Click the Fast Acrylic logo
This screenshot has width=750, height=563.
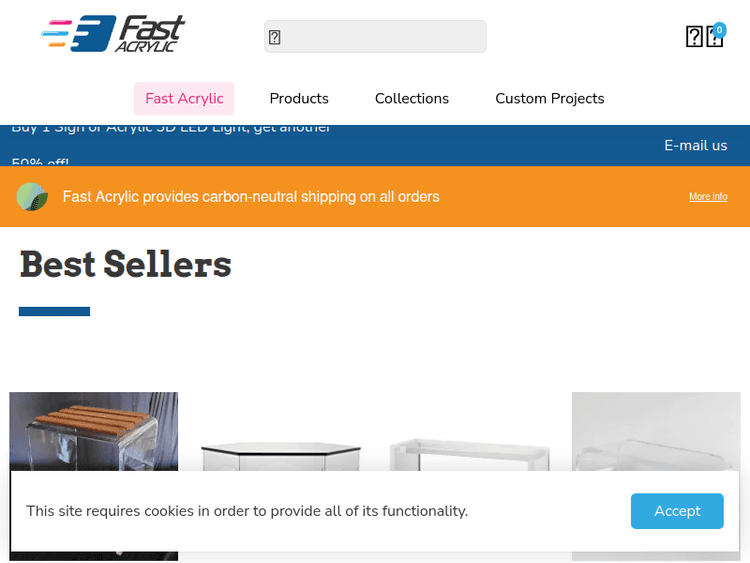pyautogui.click(x=113, y=33)
